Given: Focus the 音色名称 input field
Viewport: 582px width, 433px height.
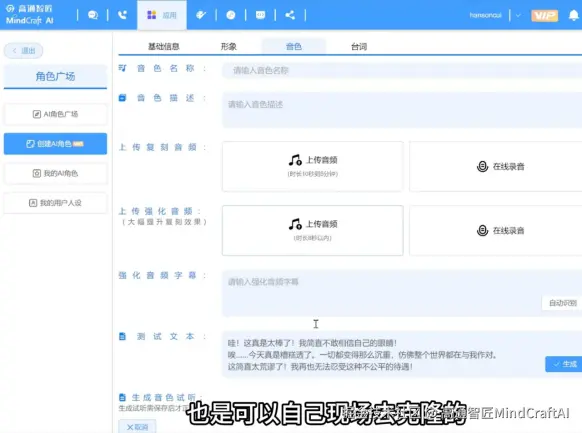Looking at the screenshot, I should click(x=402, y=70).
